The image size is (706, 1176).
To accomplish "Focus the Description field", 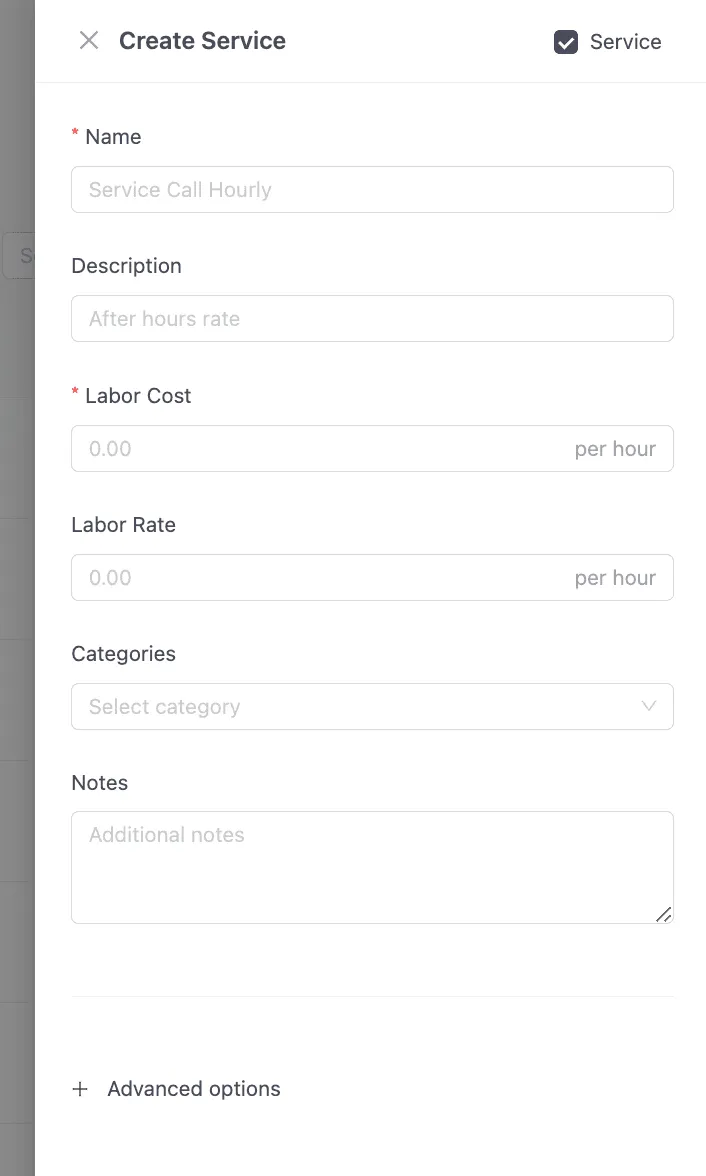I will pos(372,319).
